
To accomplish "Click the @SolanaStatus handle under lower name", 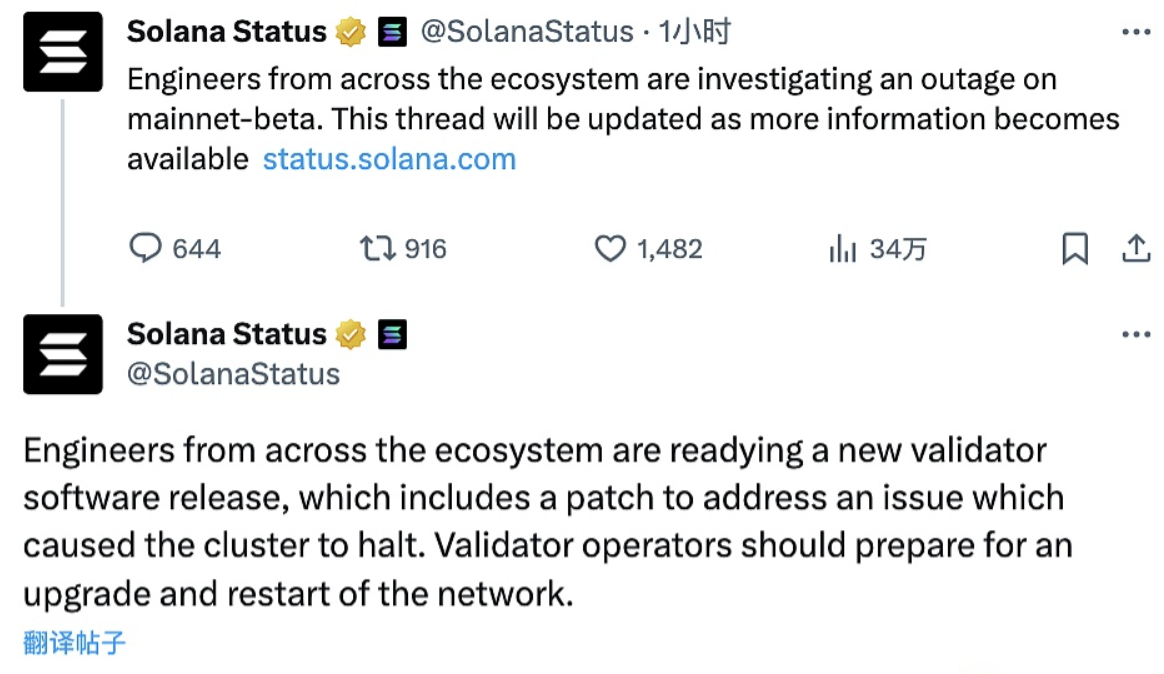I will coord(233,374).
